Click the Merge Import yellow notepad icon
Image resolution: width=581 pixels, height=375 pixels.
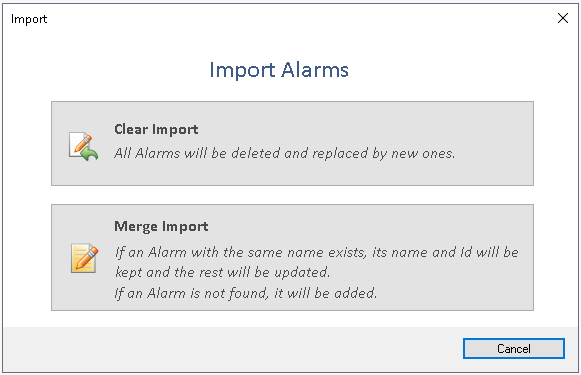tap(84, 258)
